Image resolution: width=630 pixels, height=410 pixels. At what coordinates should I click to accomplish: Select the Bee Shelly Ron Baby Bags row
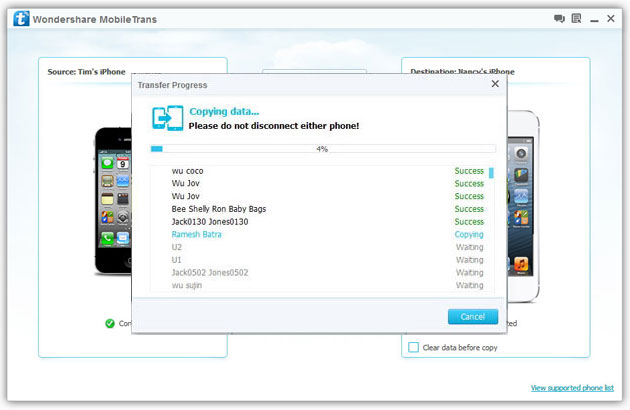(321, 209)
